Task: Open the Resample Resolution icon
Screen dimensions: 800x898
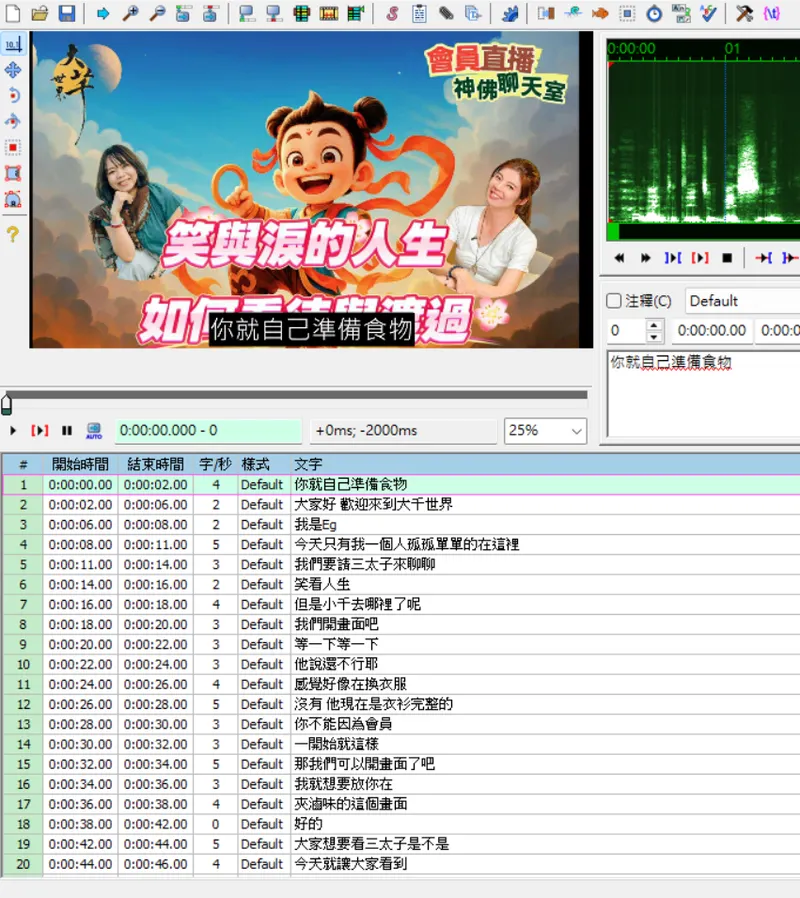Action: (627, 13)
